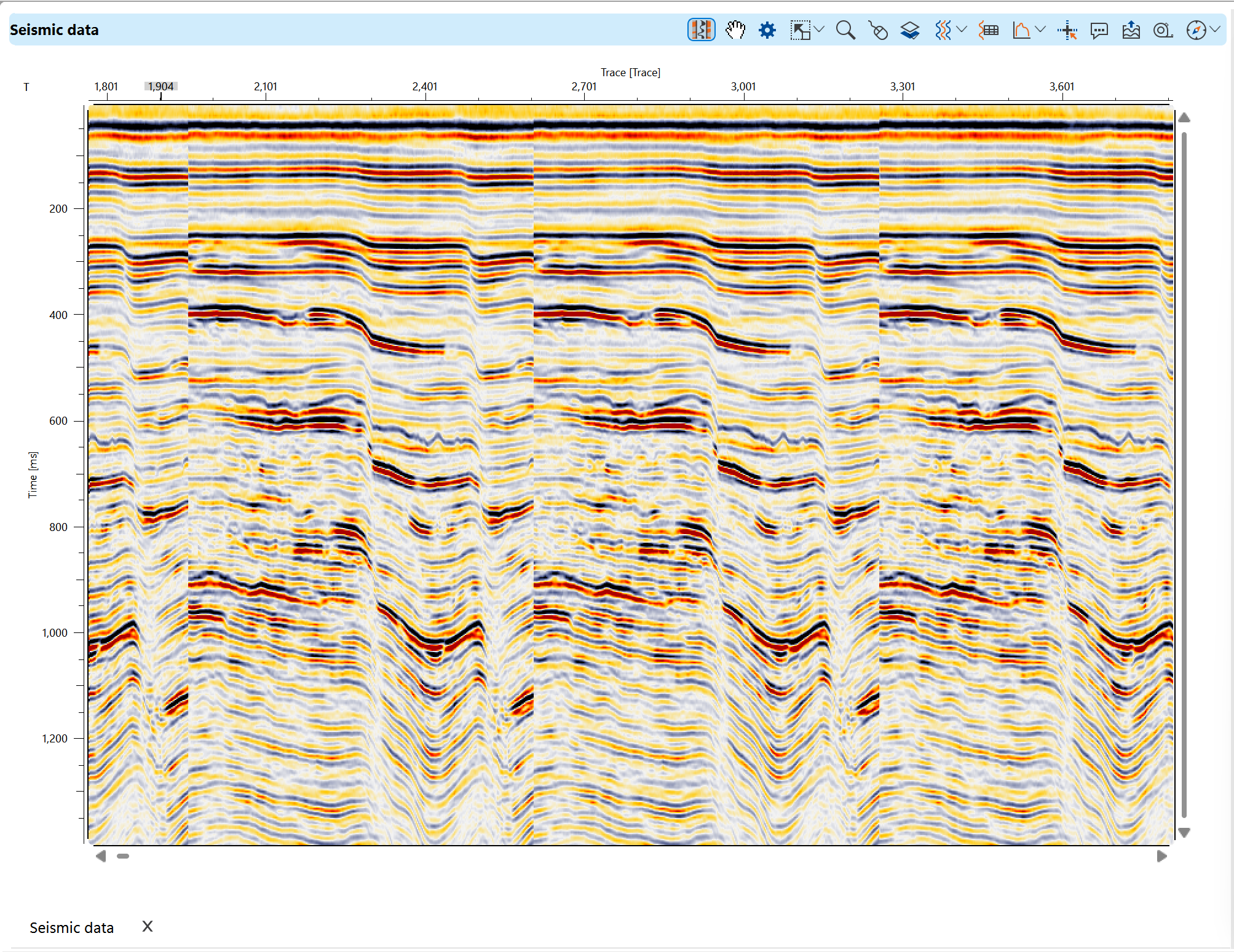Viewport: 1234px width, 952px height.
Task: Select the wiggle trace display tool
Action: (x=944, y=29)
